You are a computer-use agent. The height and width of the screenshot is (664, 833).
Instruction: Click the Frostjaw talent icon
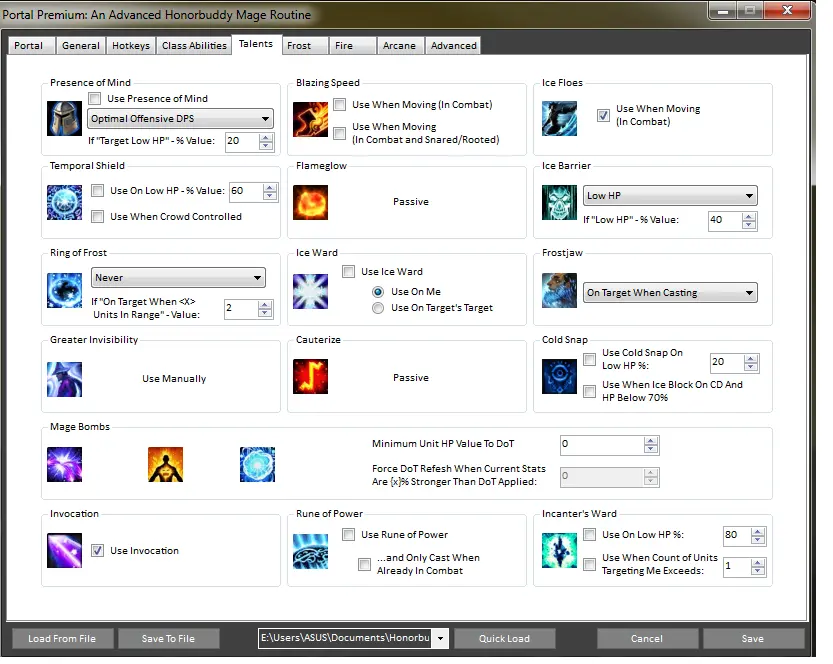tap(559, 291)
